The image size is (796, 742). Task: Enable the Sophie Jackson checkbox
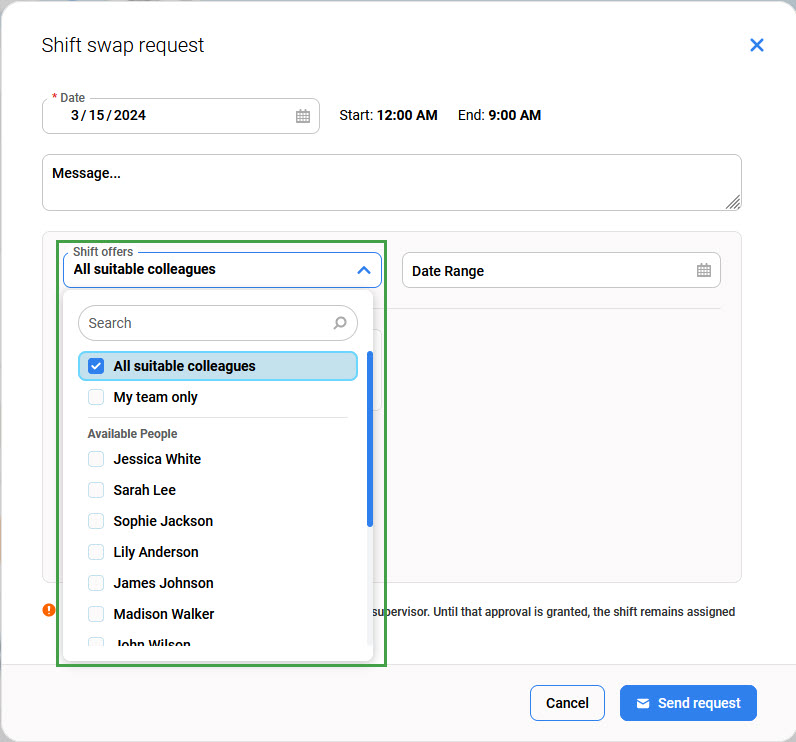coord(96,521)
